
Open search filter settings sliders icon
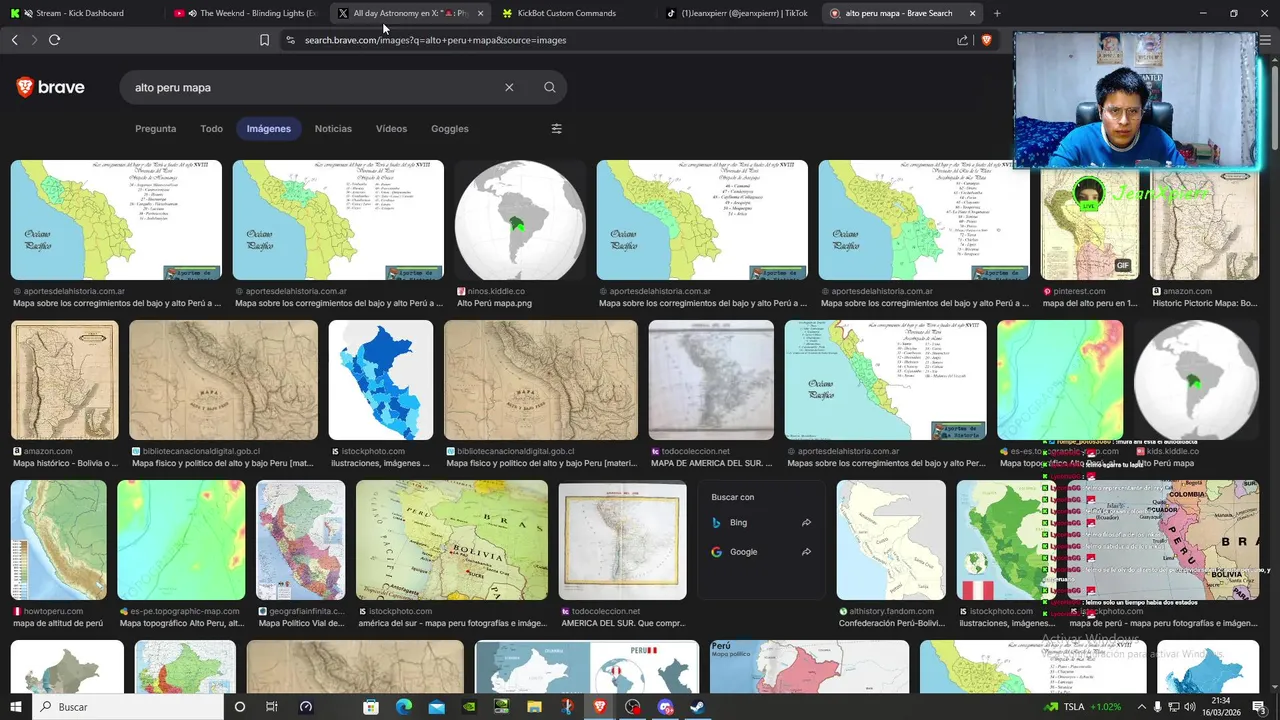coord(557,129)
